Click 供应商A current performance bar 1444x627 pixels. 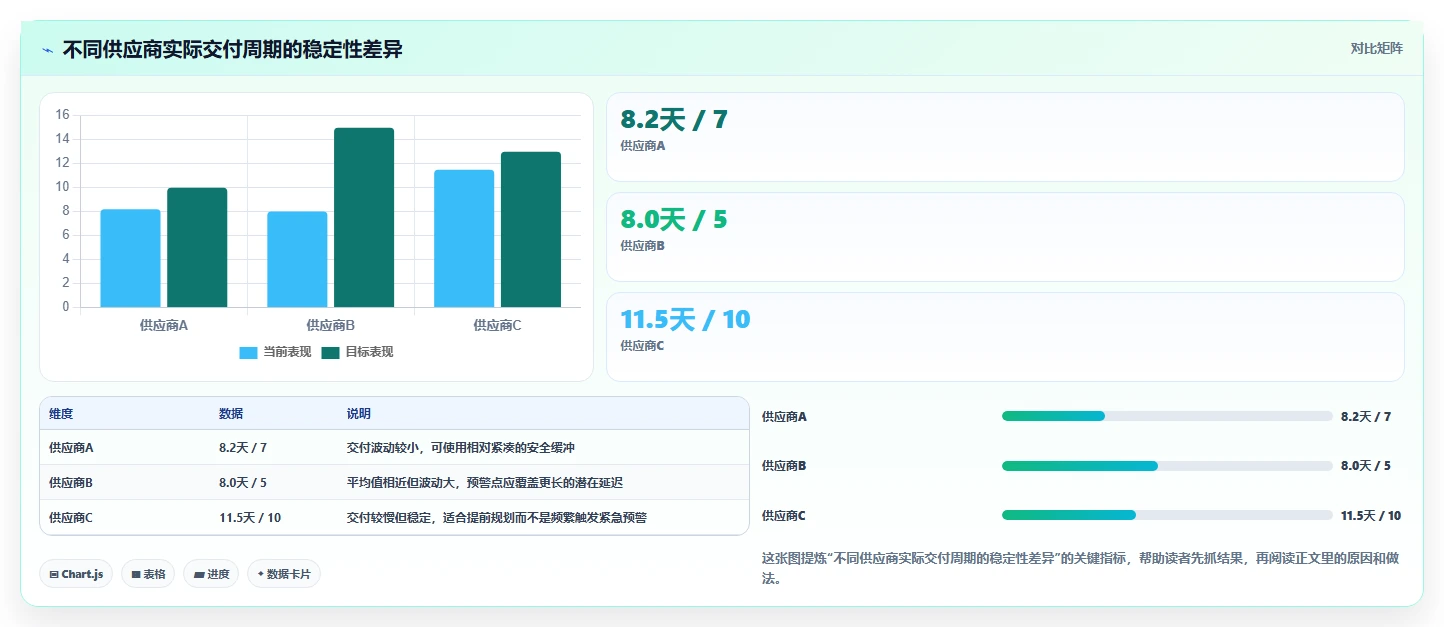point(130,258)
